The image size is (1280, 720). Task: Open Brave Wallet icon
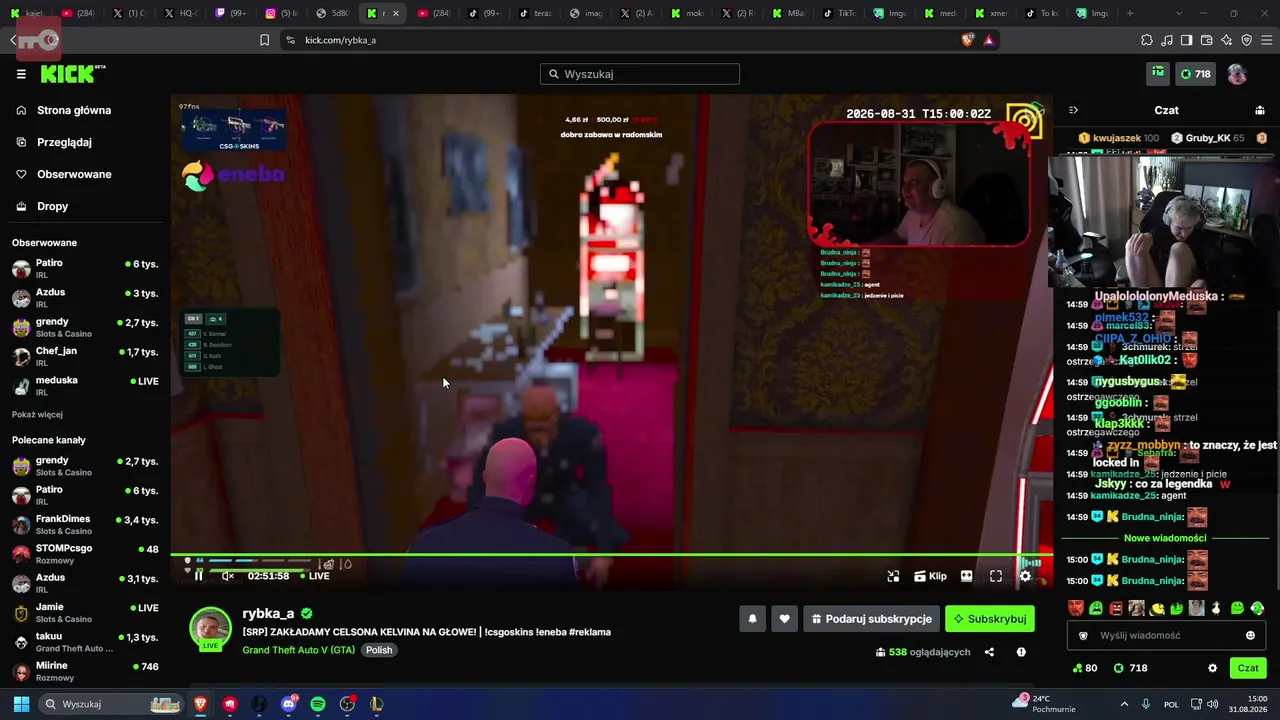click(x=1207, y=40)
